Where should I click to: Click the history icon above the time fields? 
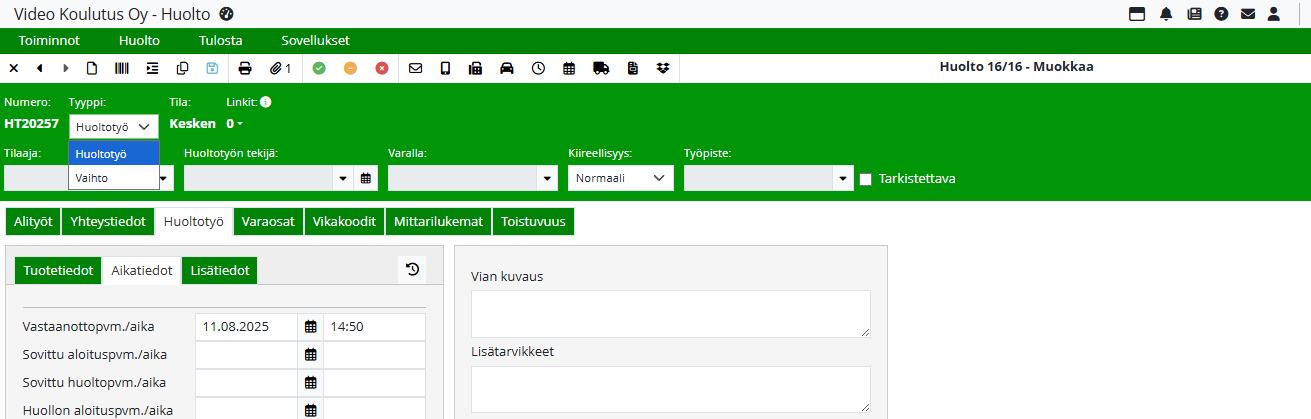coord(412,269)
